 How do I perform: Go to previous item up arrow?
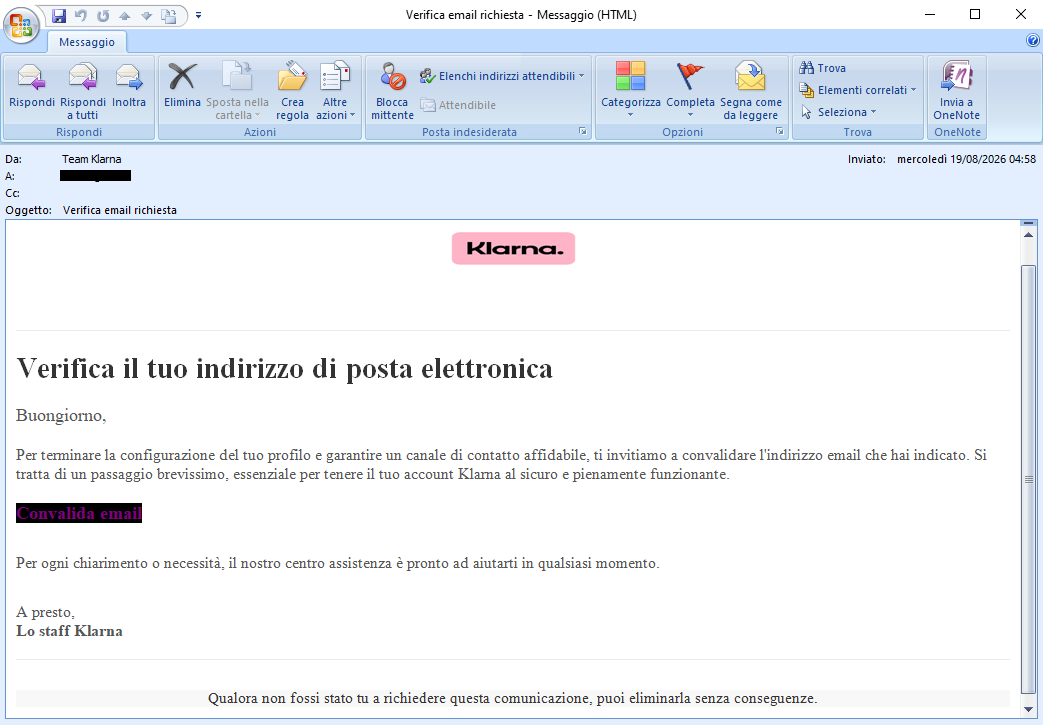(124, 15)
